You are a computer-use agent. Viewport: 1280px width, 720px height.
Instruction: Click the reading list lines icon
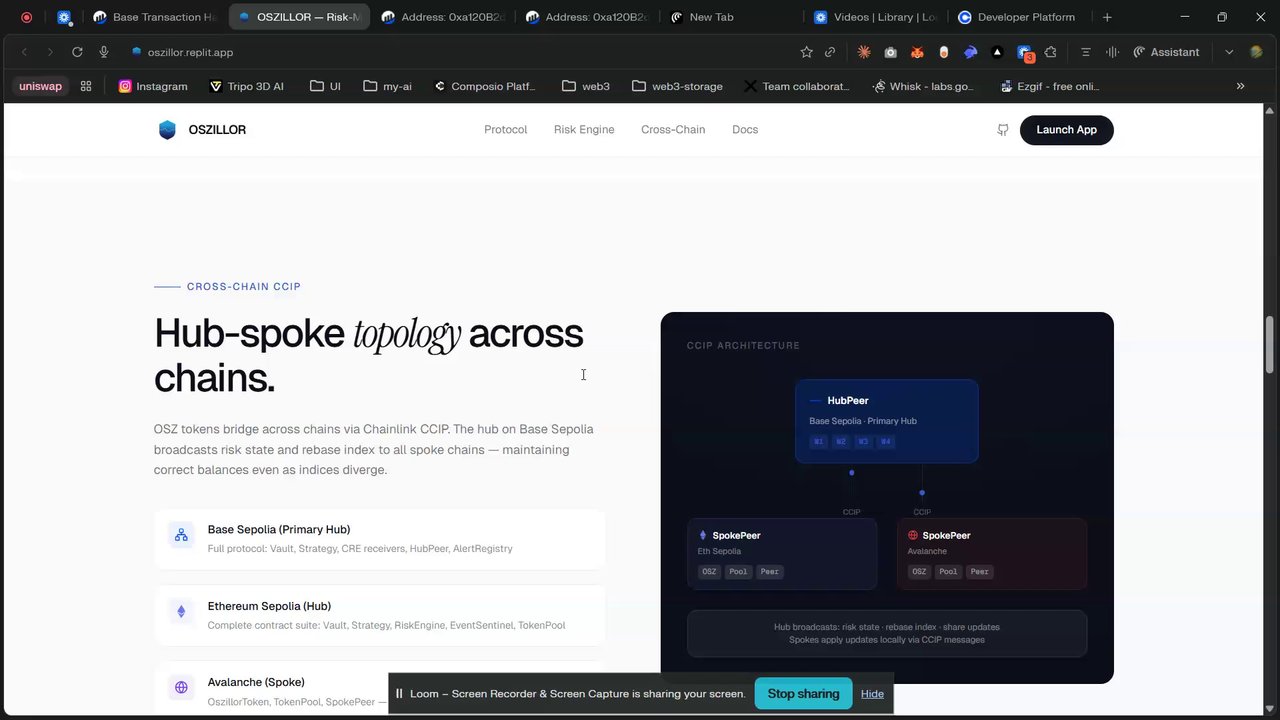tap(1085, 52)
